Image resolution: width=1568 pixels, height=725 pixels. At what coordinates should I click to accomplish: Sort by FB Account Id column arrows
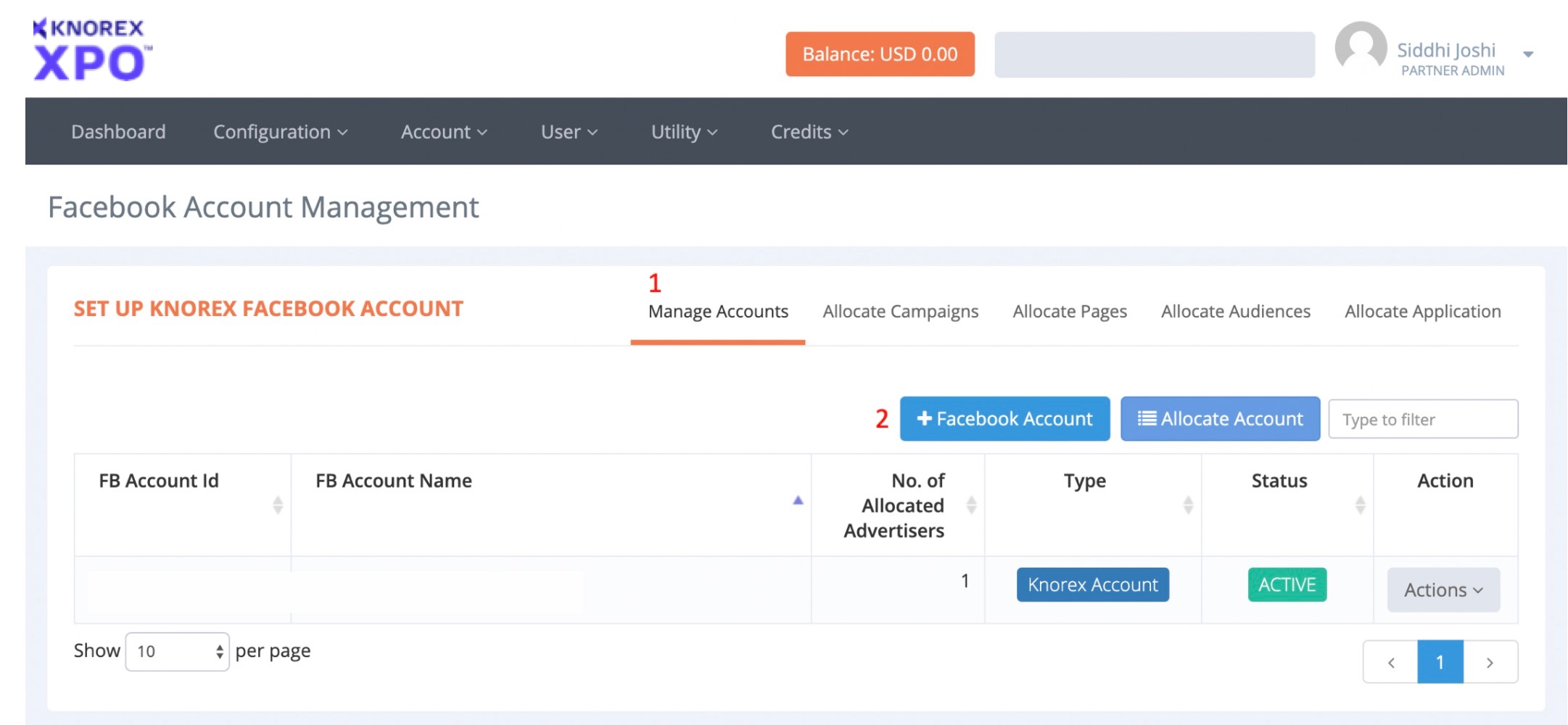click(277, 505)
